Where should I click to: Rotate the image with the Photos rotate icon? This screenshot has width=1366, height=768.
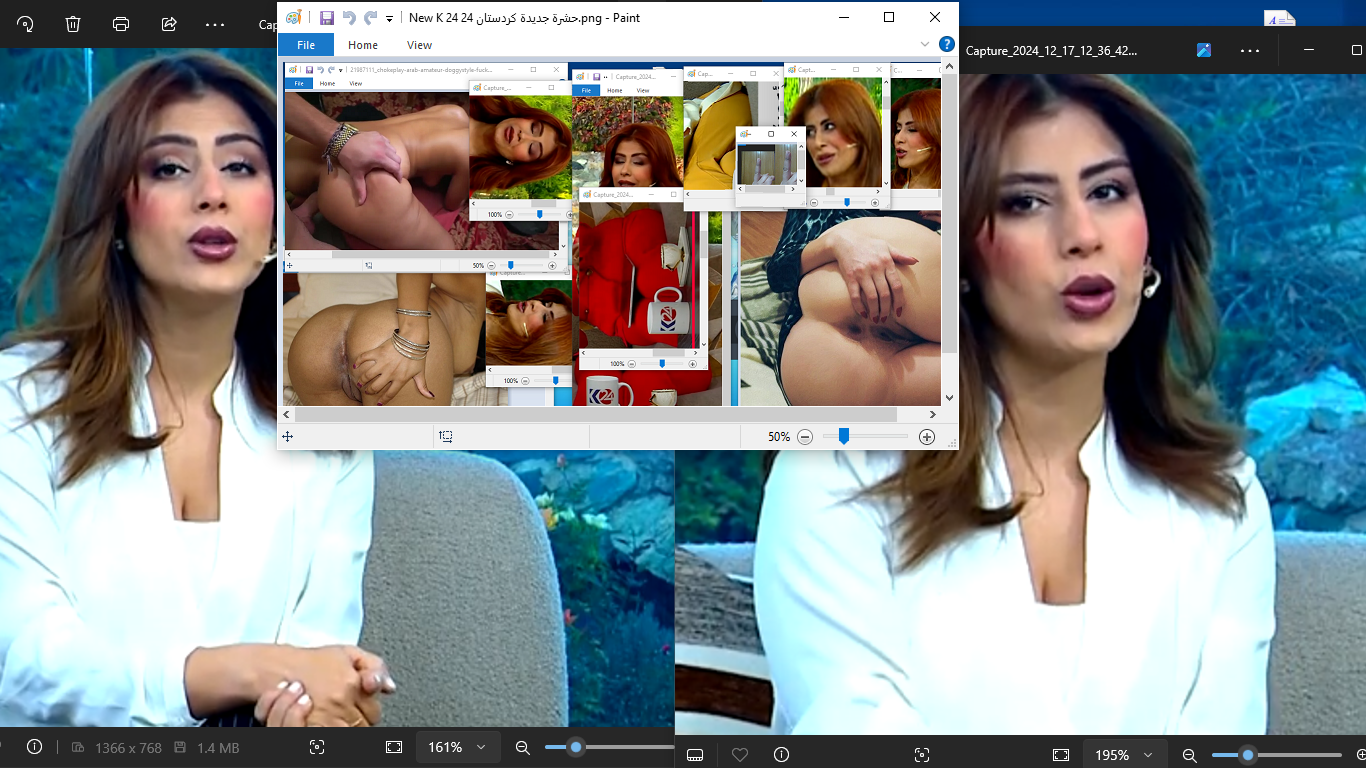(25, 24)
